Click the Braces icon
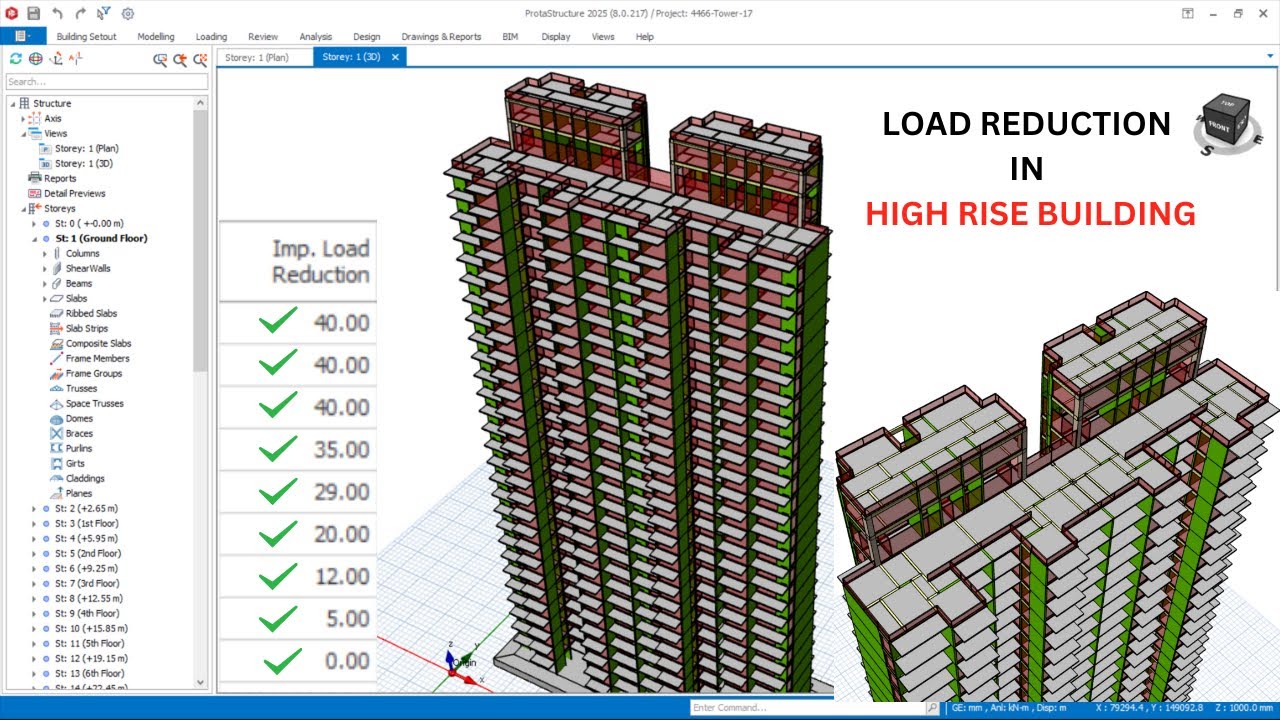Viewport: 1280px width, 720px height. 57,433
